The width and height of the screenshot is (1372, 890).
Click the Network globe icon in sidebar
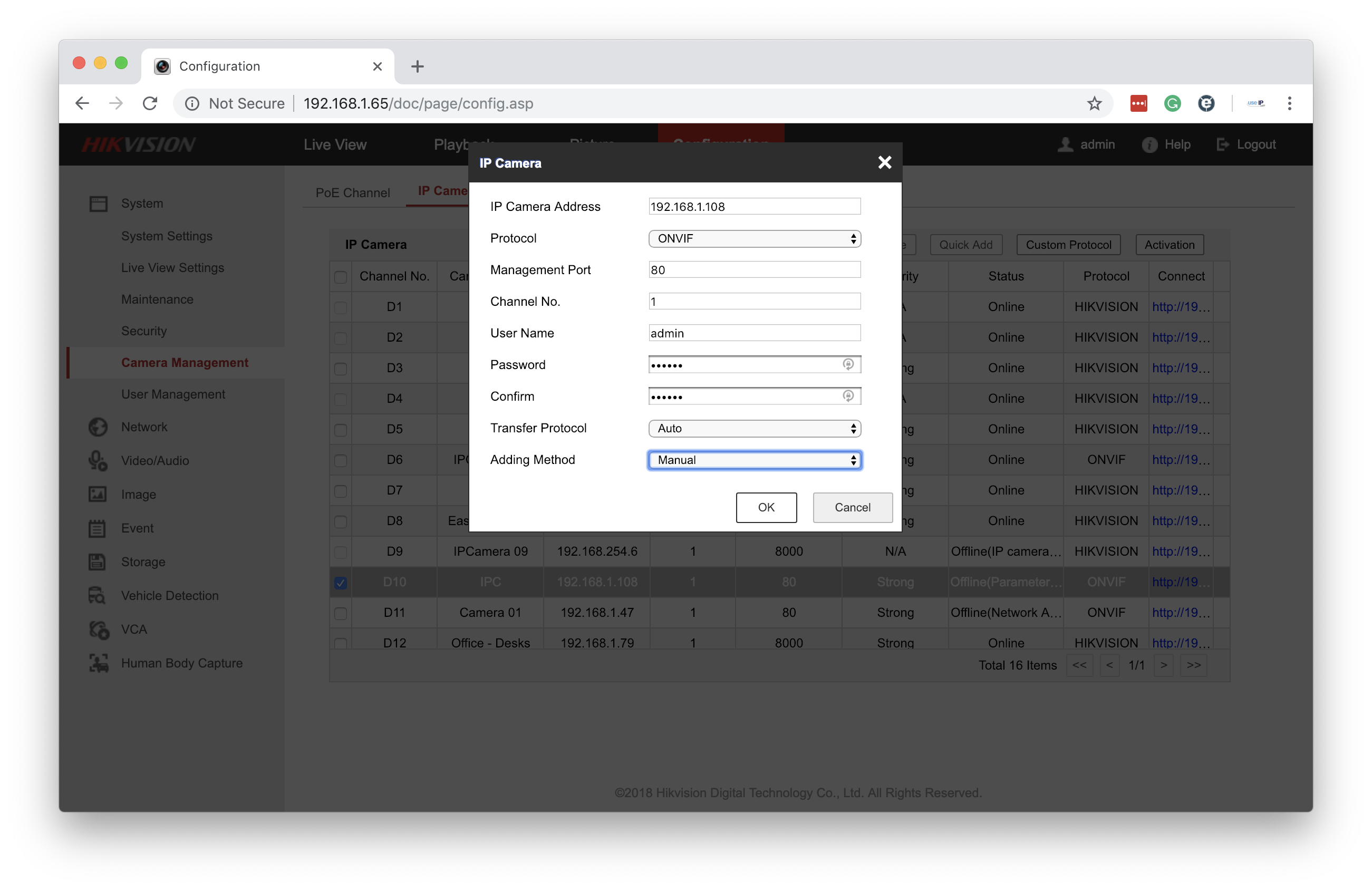[x=98, y=427]
